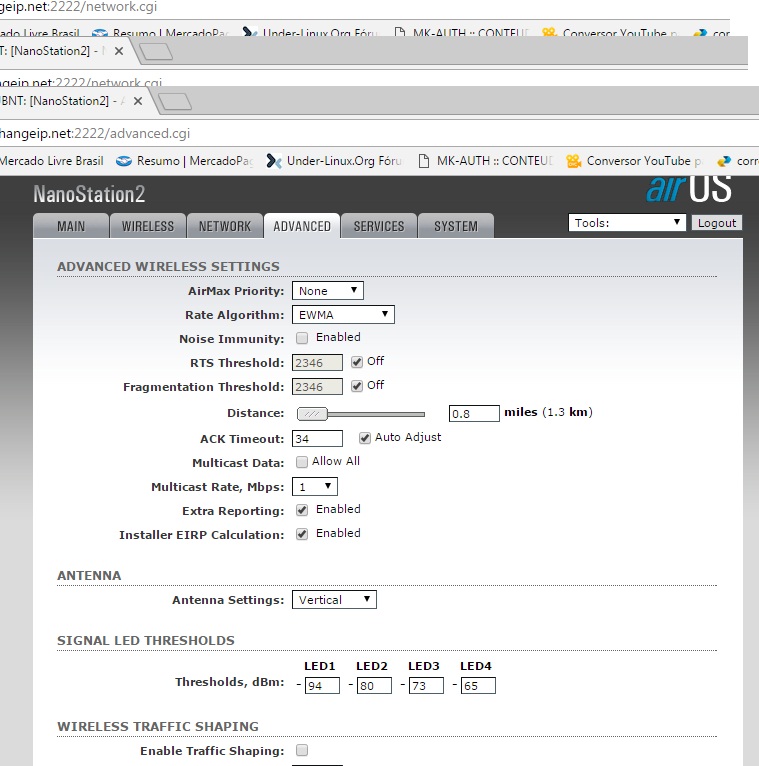Open the Conversor YouTube bookmark
759x766 pixels.
[634, 161]
